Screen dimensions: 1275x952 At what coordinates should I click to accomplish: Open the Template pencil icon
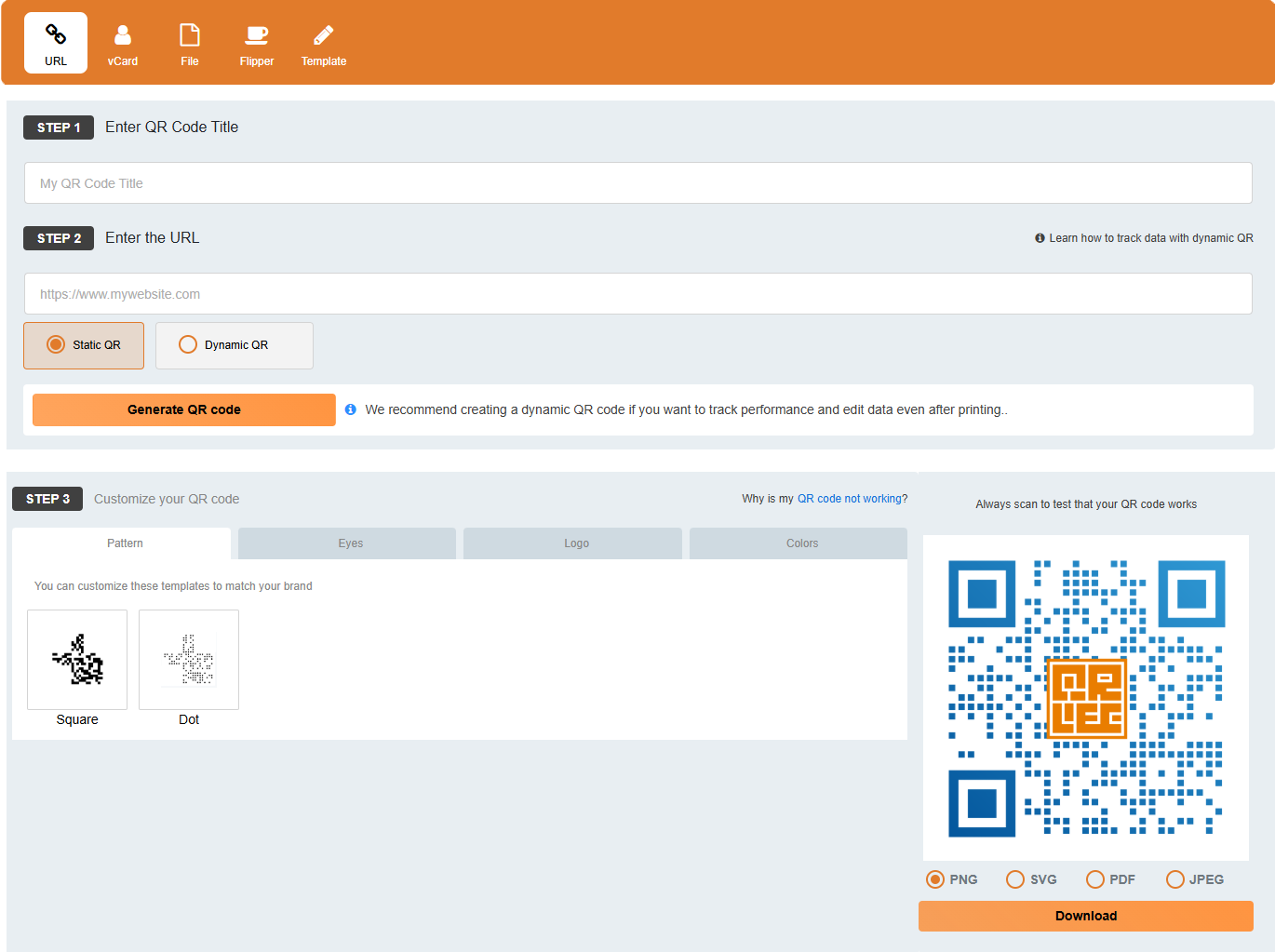pos(324,35)
